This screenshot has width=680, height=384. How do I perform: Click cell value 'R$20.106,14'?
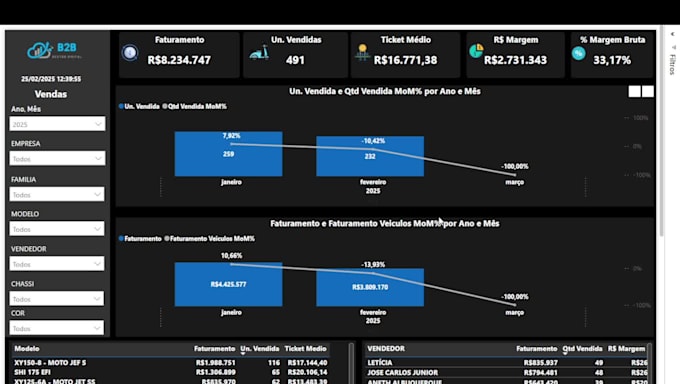tap(307, 372)
